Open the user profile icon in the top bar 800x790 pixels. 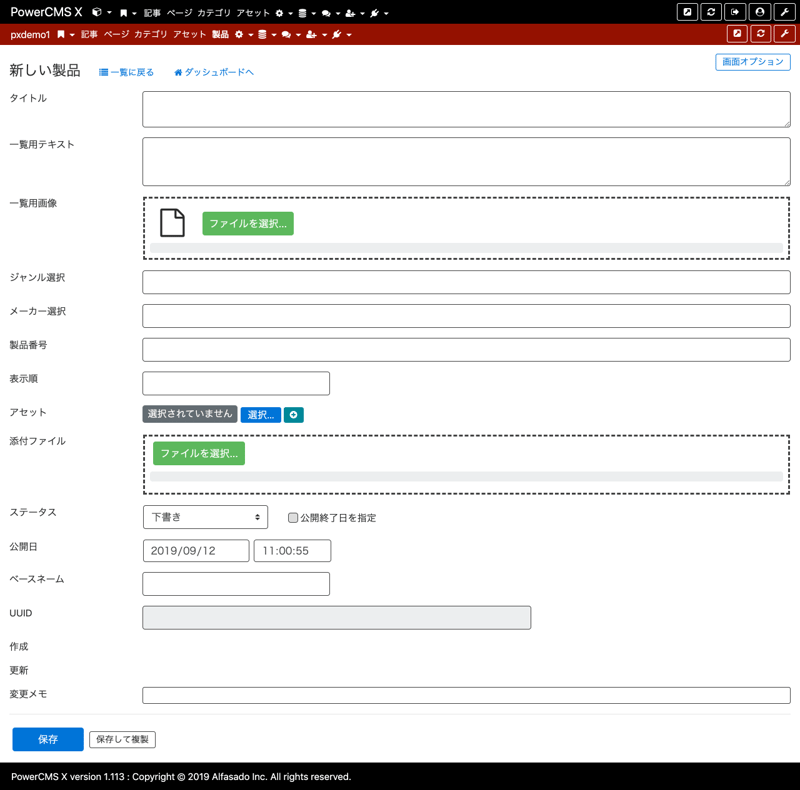760,12
